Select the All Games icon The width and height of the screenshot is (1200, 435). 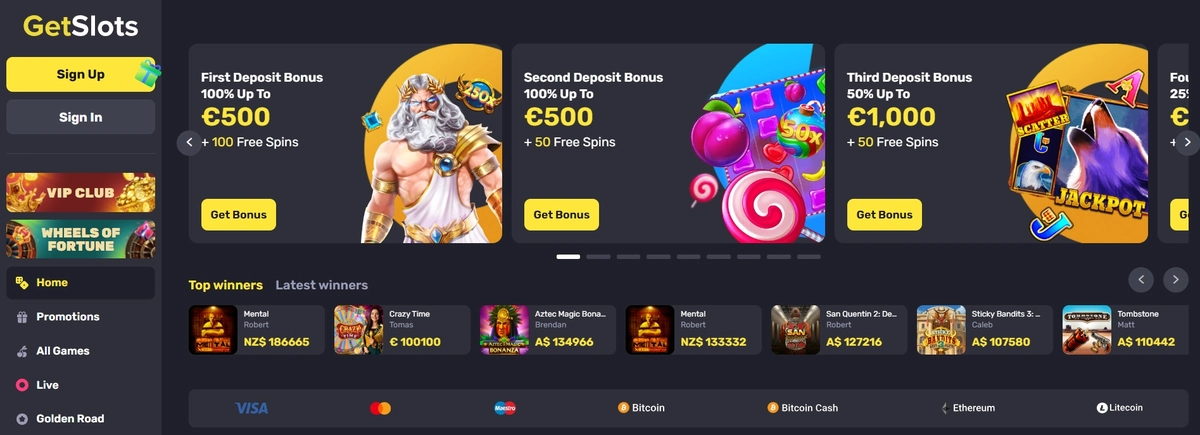[x=22, y=351]
